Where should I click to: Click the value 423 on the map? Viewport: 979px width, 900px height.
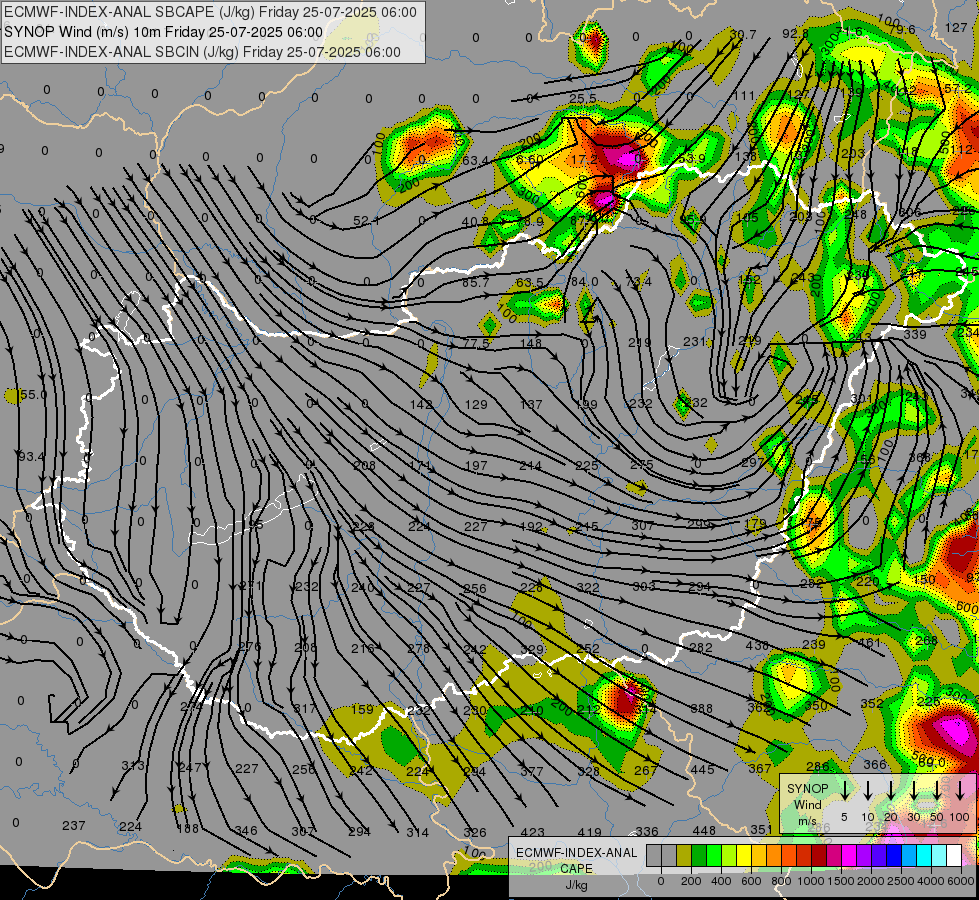532,833
